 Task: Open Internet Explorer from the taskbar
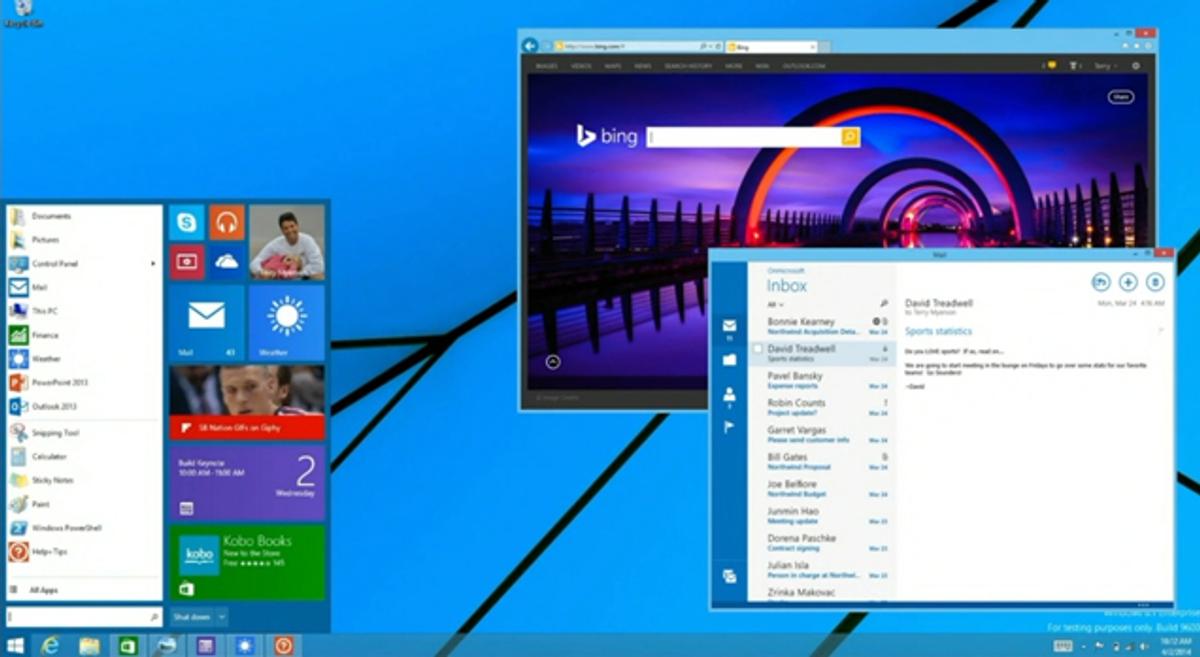pos(50,645)
